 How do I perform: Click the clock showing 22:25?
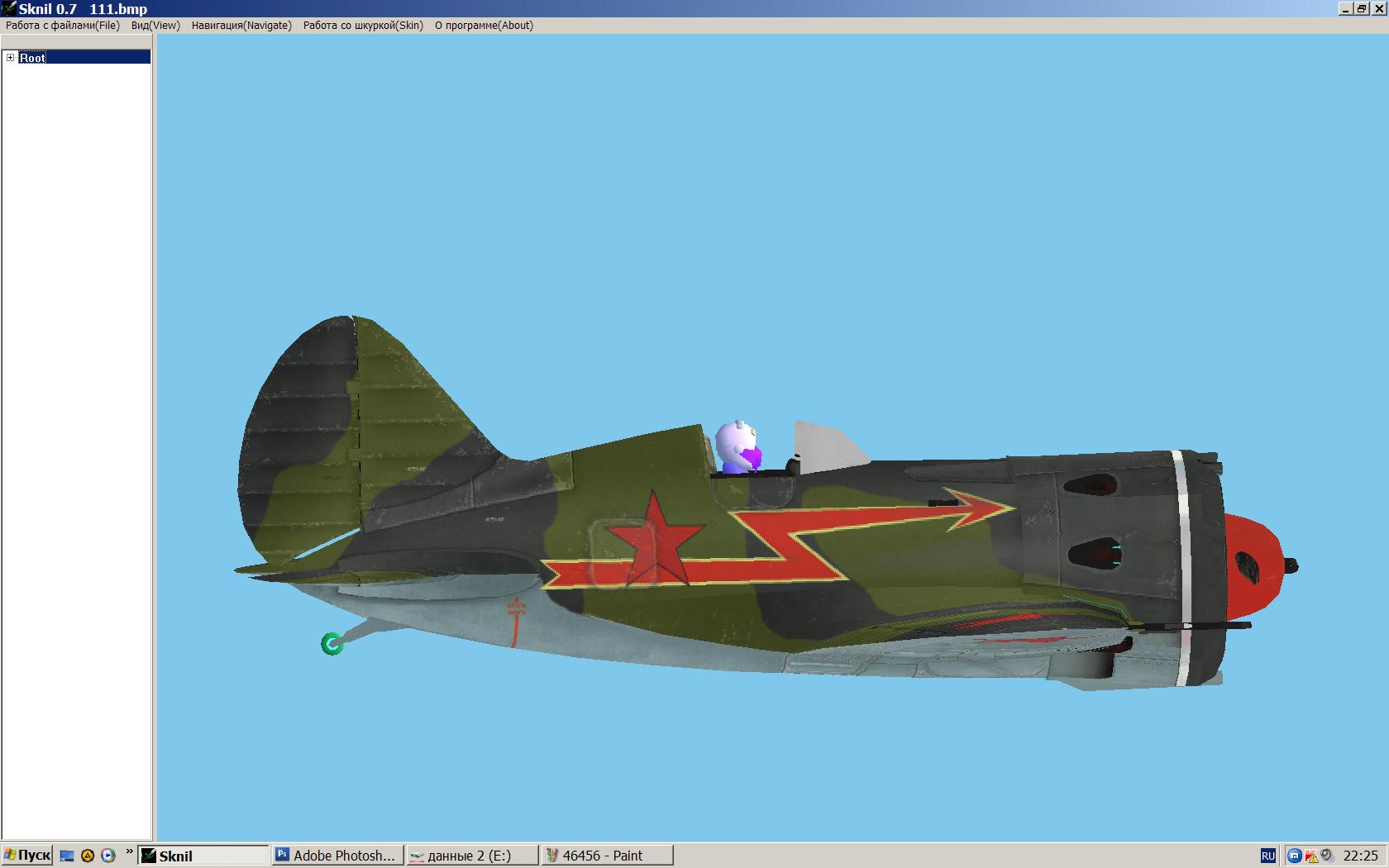point(1361,856)
